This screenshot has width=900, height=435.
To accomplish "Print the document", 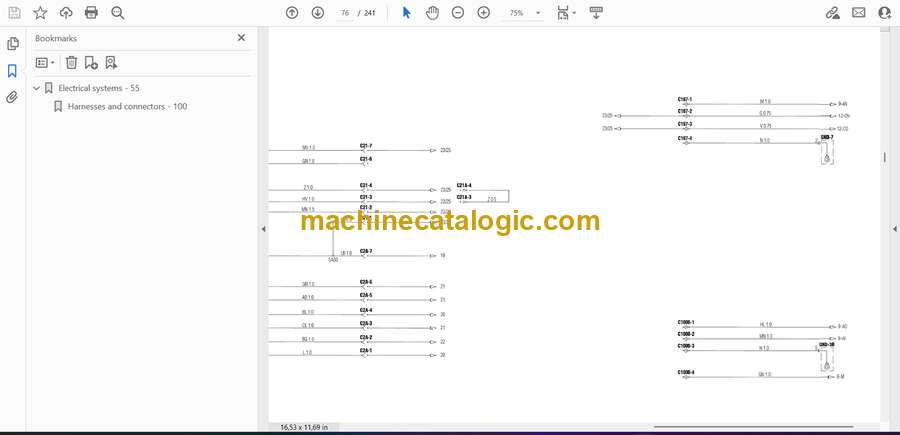I will pyautogui.click(x=91, y=13).
